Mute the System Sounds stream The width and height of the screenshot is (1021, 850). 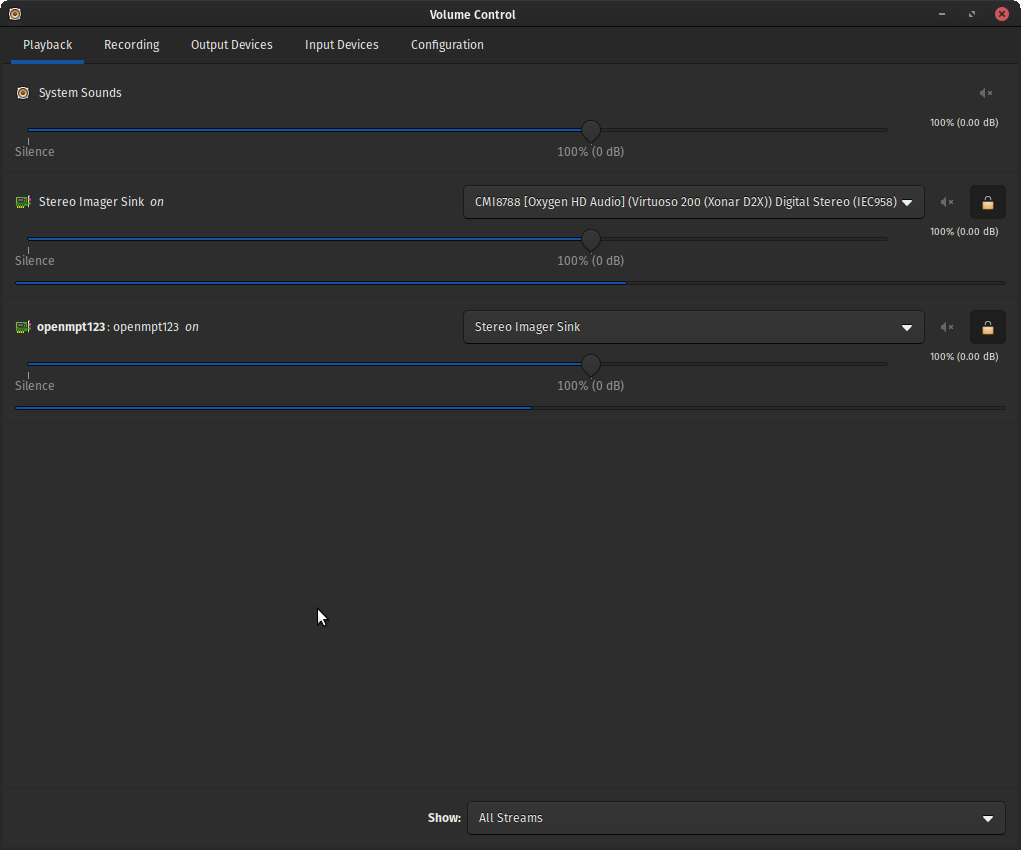point(985,93)
